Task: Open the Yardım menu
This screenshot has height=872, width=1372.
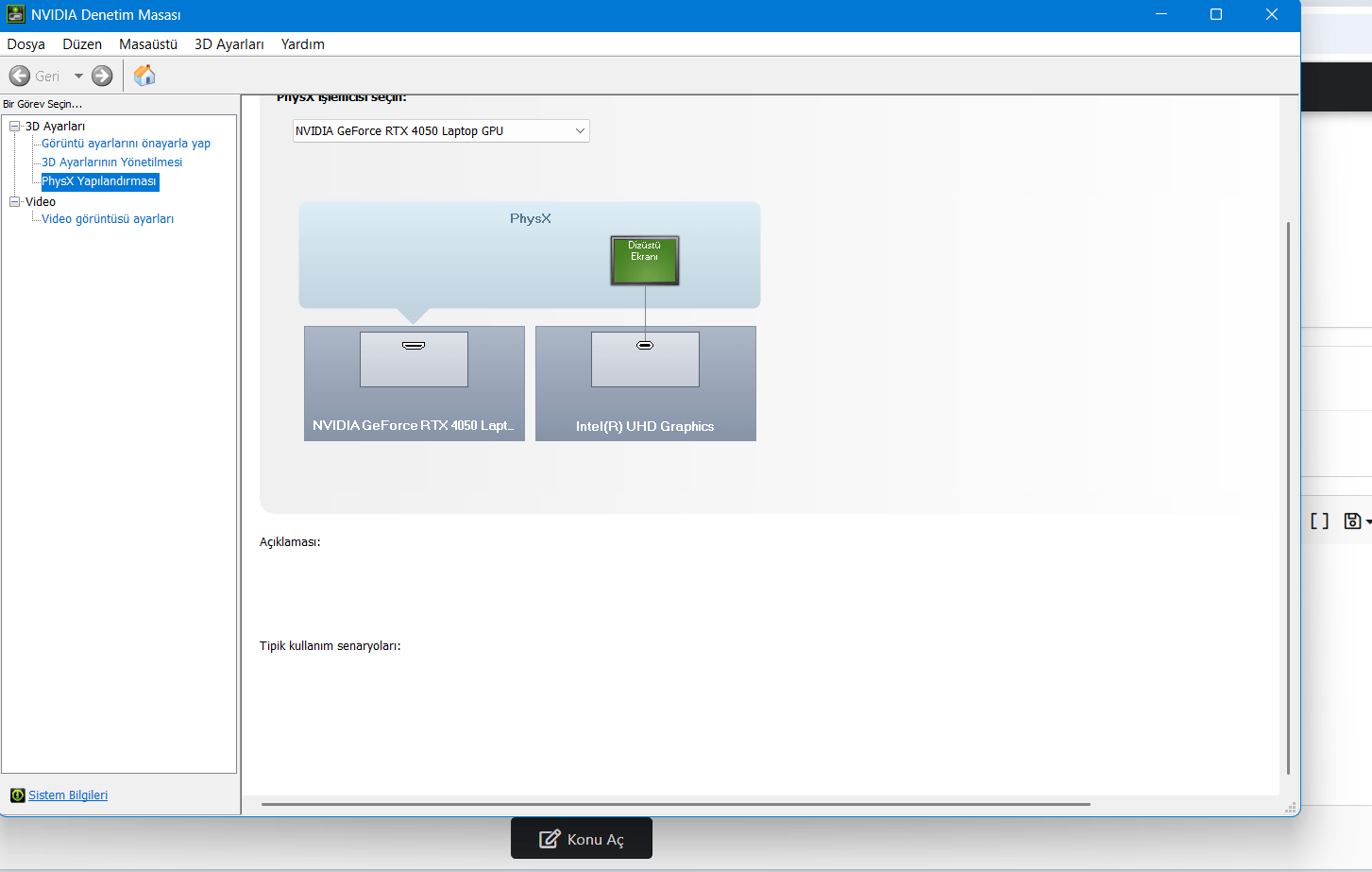Action: 303,44
